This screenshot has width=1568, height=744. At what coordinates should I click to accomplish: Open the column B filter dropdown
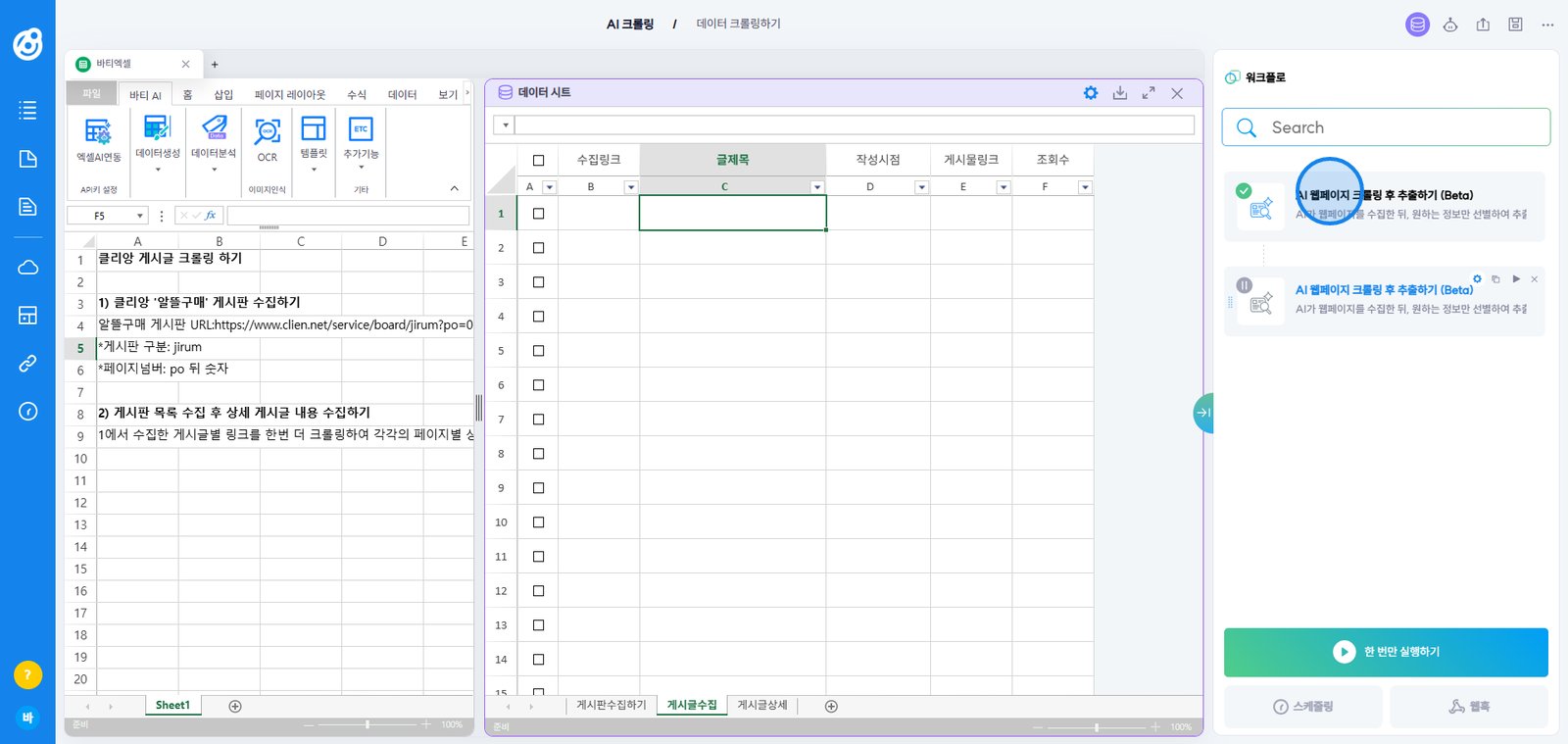click(x=630, y=187)
